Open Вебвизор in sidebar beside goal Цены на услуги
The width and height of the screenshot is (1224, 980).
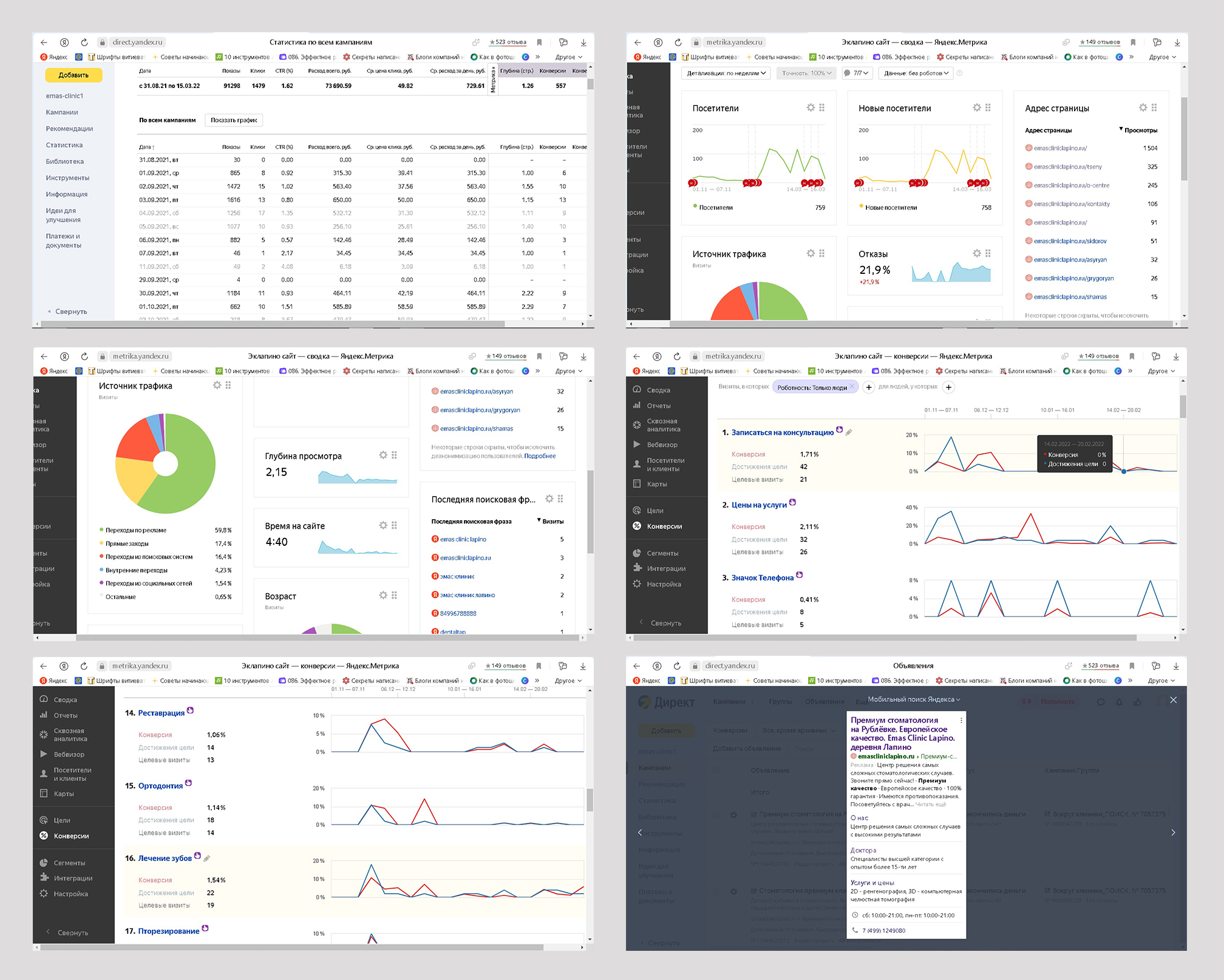pyautogui.click(x=662, y=444)
